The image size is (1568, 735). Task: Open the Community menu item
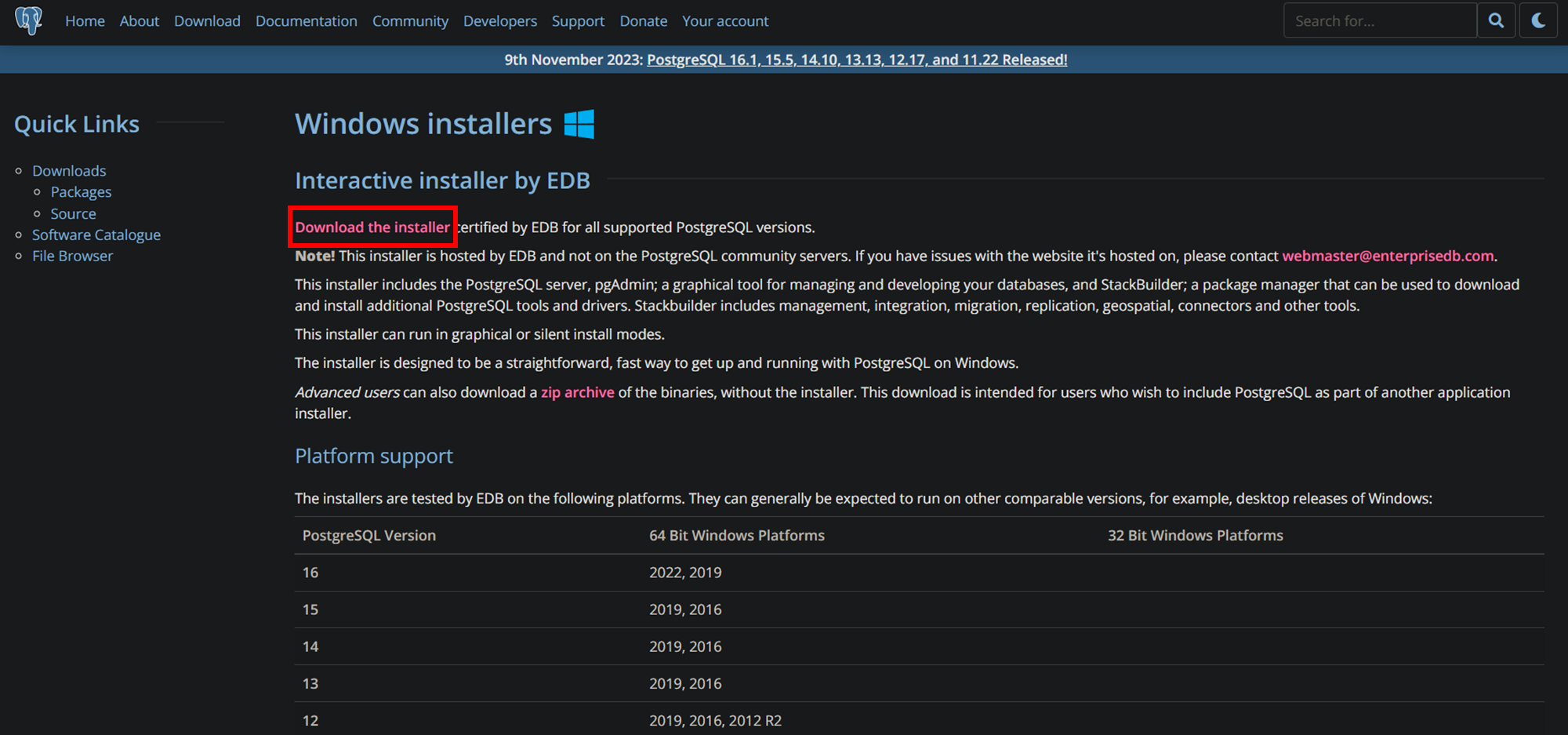click(410, 21)
